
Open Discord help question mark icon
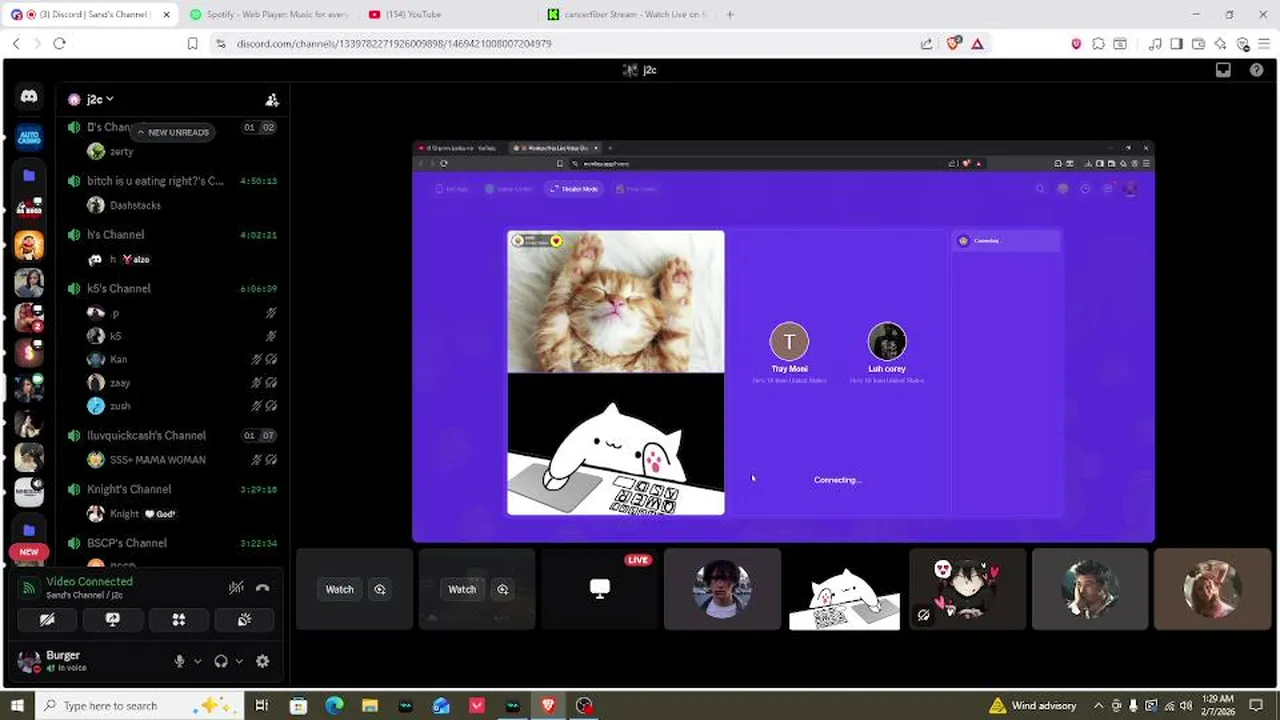click(x=1257, y=70)
